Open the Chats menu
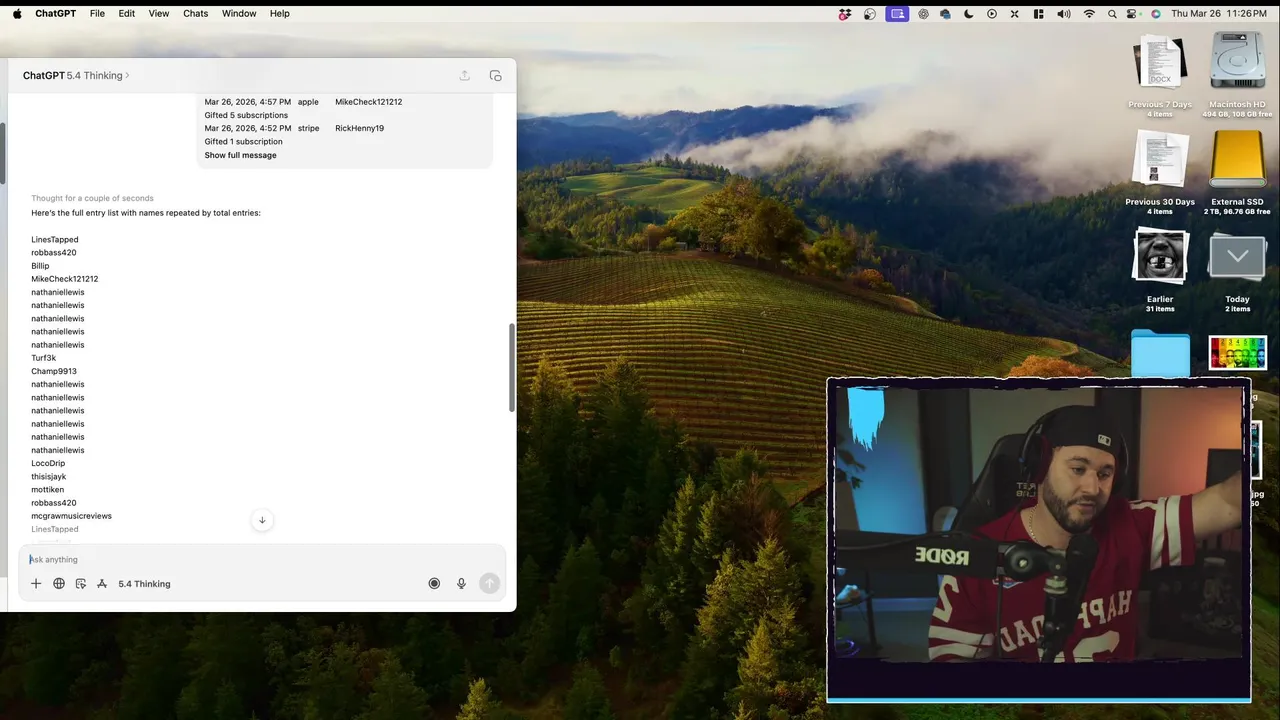1280x720 pixels. tap(196, 14)
